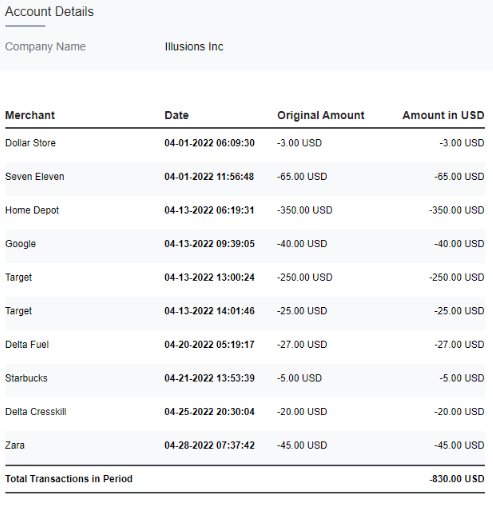
Task: Click the Account Details heading
Action: (49, 12)
